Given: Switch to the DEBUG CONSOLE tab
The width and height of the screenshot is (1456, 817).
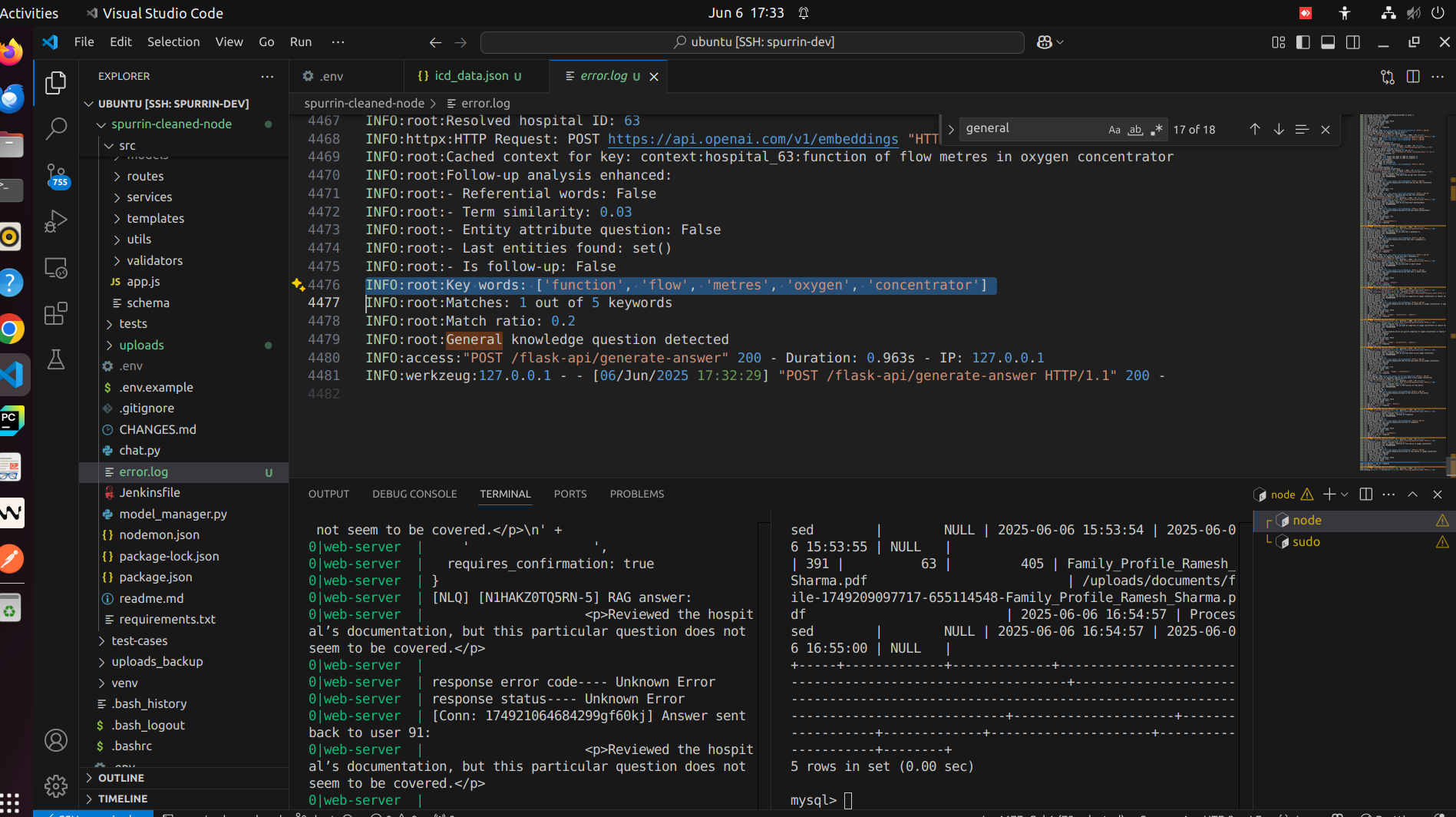Looking at the screenshot, I should (x=414, y=494).
